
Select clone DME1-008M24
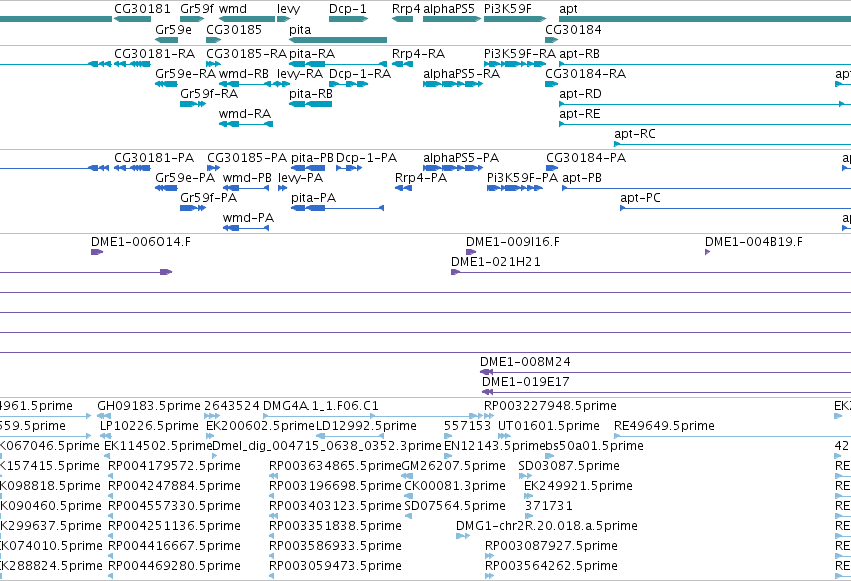pyautogui.click(x=525, y=362)
